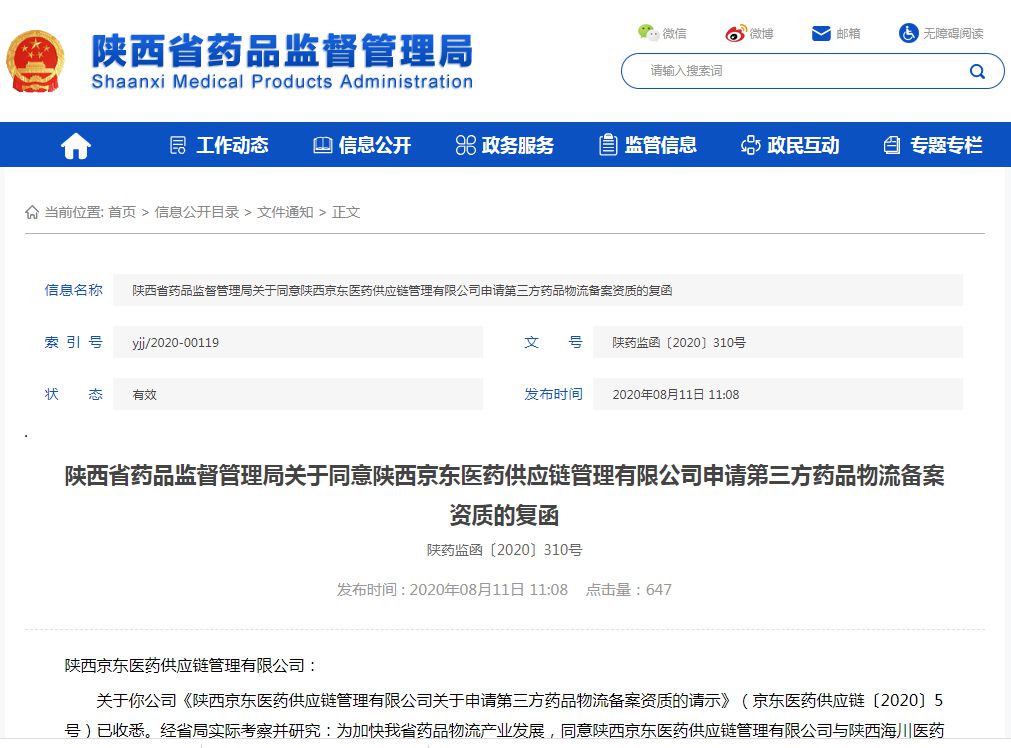Viewport: 1011px width, 748px height.
Task: Open the 专题专栏 menu
Action: [933, 145]
